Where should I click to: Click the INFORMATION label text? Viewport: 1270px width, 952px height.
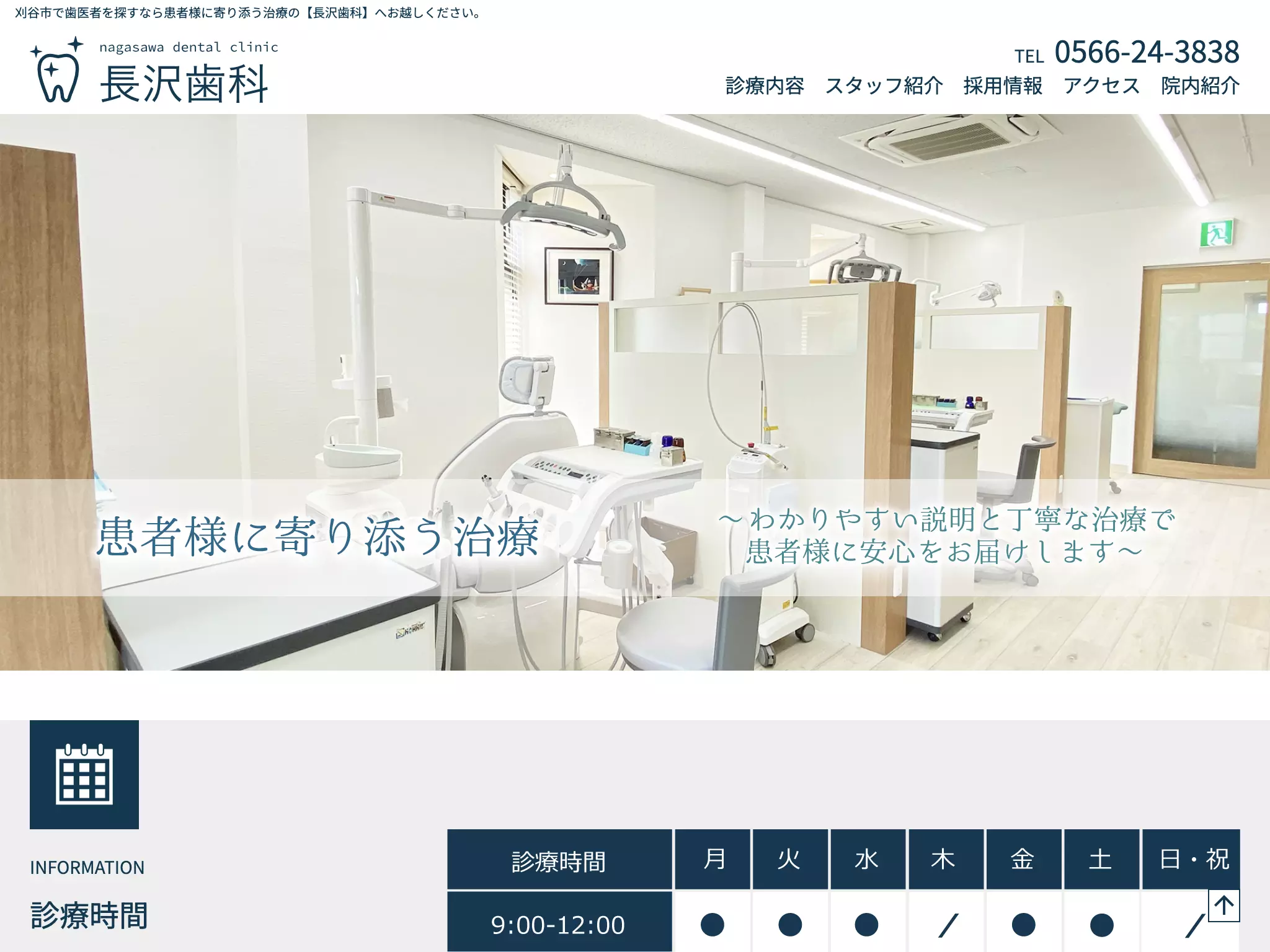click(87, 868)
